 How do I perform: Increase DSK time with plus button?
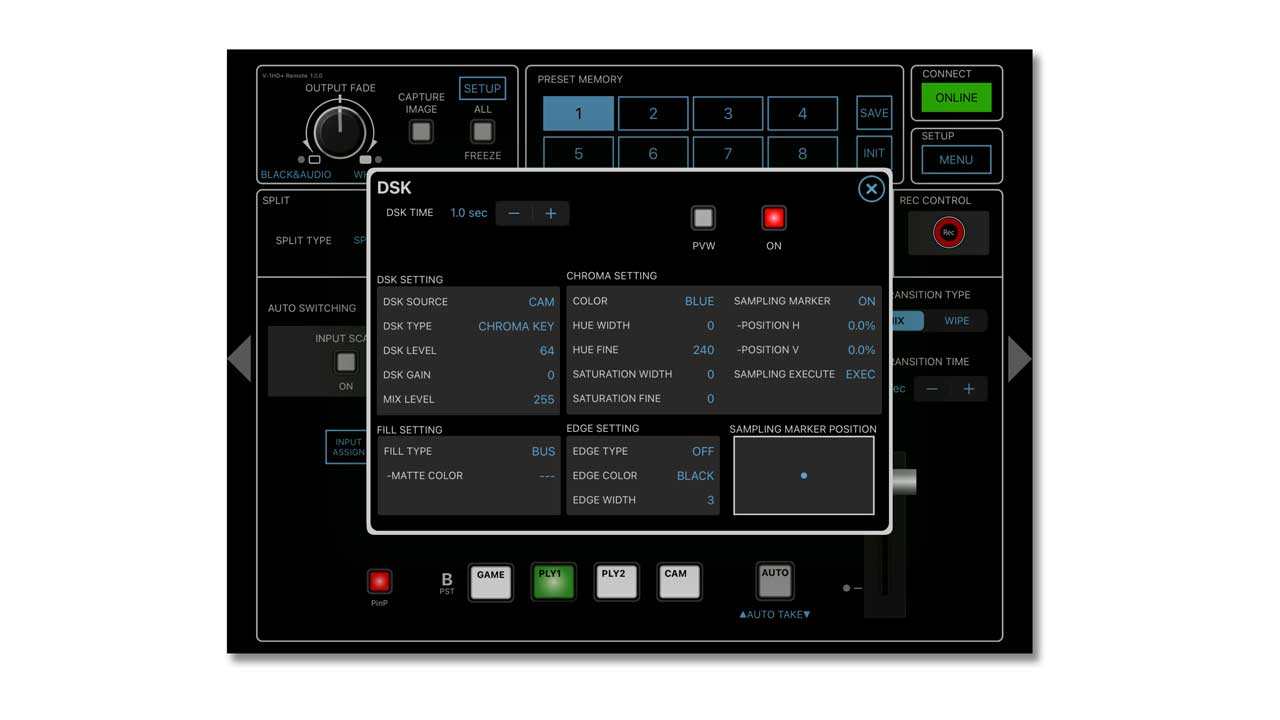click(x=551, y=214)
